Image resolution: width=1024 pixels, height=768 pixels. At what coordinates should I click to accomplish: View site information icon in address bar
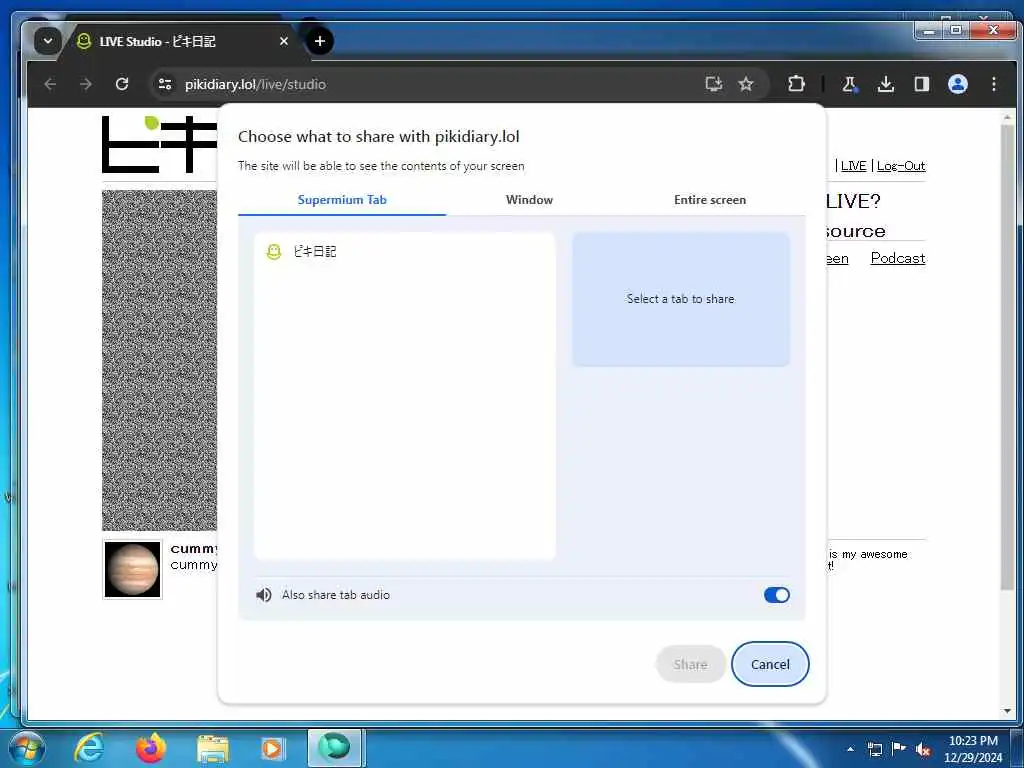[x=165, y=84]
